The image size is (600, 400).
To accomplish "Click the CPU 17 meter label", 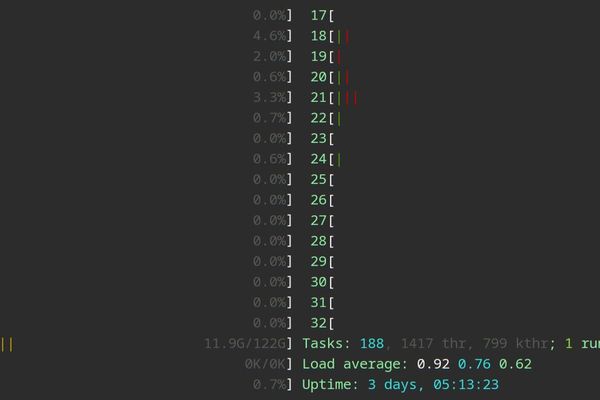I will pyautogui.click(x=320, y=15).
